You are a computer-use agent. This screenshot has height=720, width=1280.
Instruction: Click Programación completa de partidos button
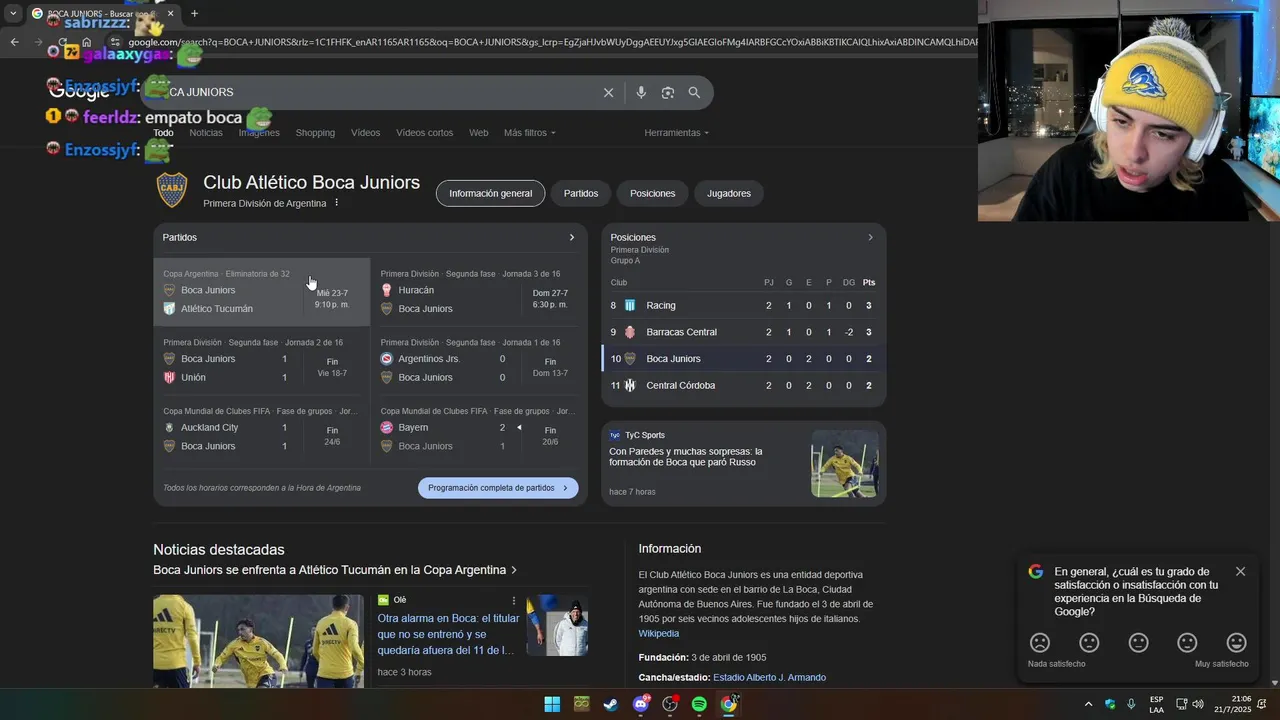(498, 488)
